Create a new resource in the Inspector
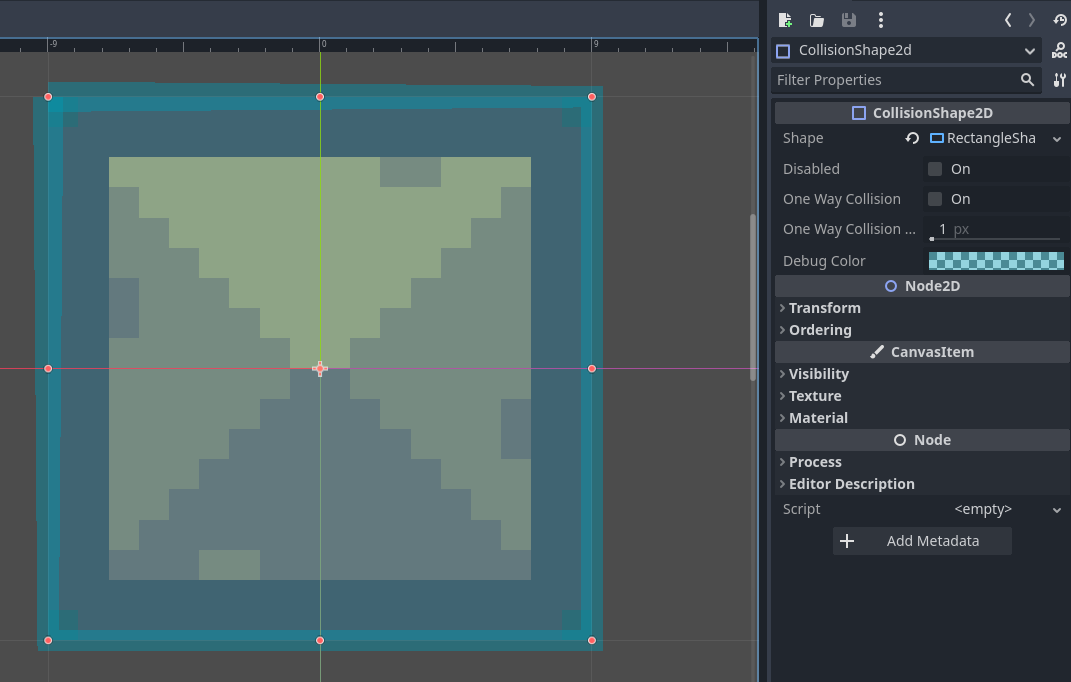This screenshot has width=1071, height=682. point(785,20)
